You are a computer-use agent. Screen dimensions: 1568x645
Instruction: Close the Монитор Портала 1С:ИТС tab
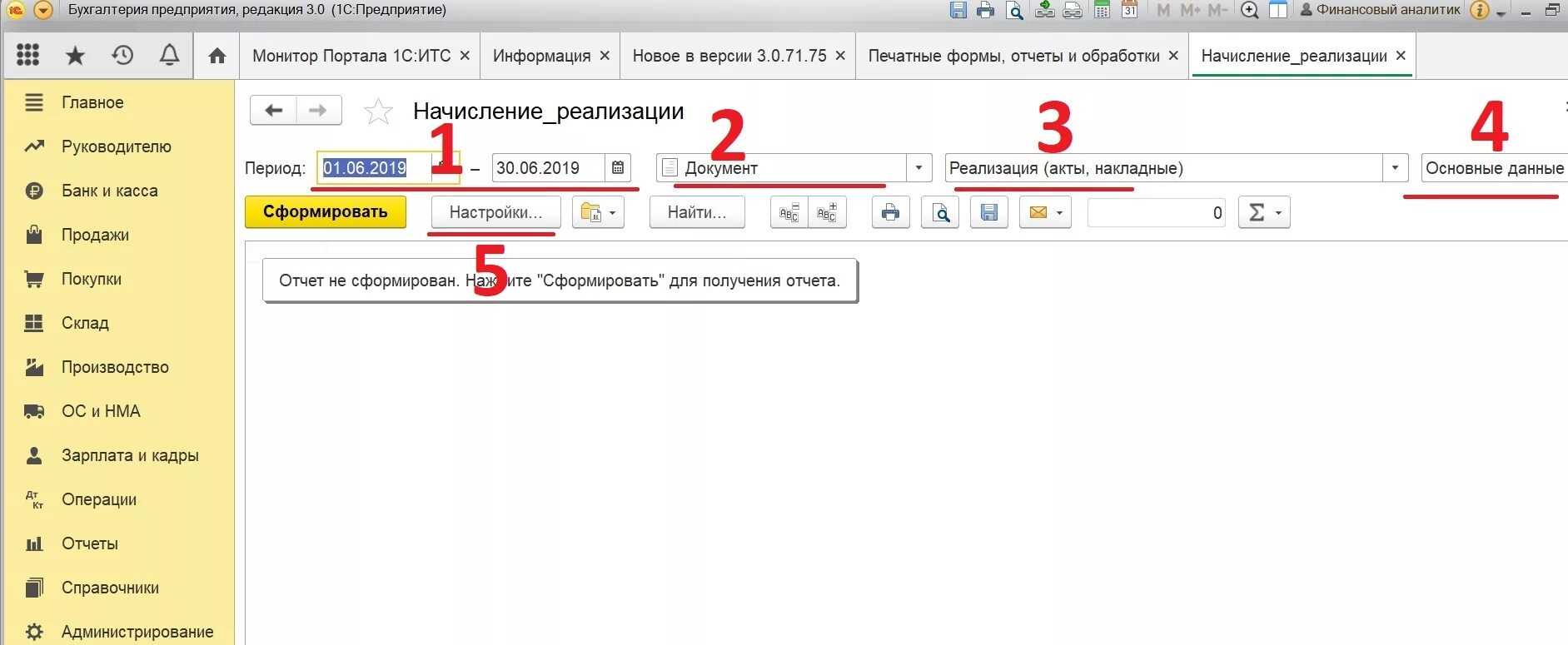coord(465,56)
